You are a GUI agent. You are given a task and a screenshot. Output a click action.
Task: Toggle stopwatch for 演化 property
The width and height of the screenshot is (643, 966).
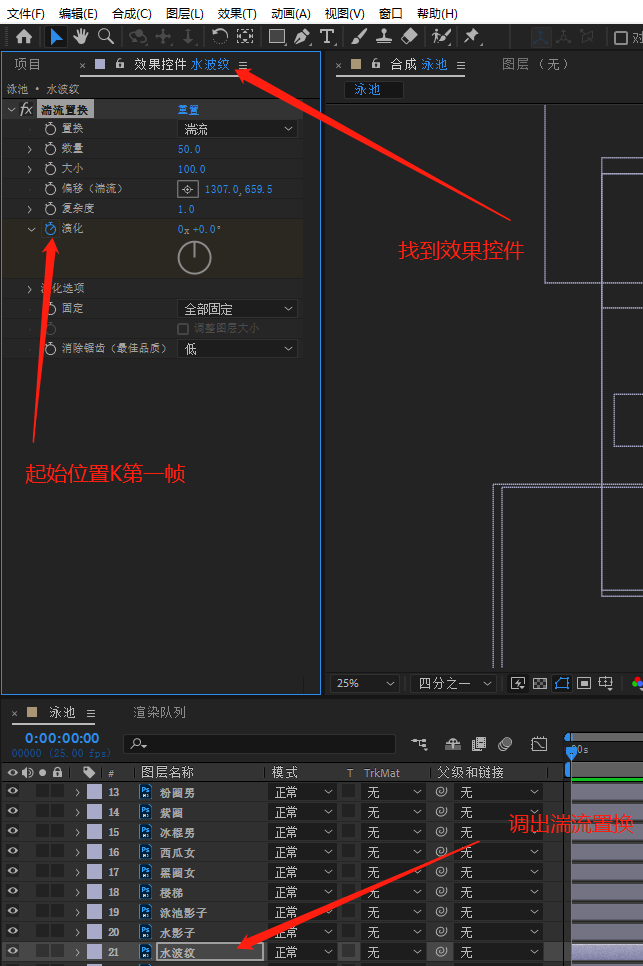(x=50, y=229)
